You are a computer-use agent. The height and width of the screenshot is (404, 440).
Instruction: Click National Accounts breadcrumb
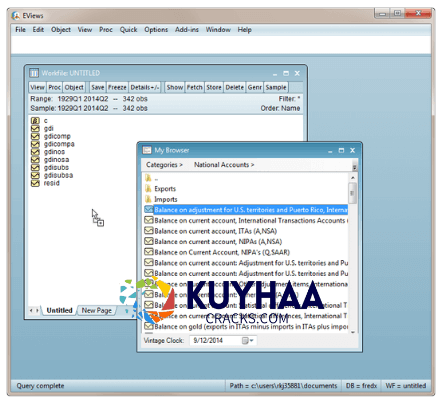coord(224,165)
